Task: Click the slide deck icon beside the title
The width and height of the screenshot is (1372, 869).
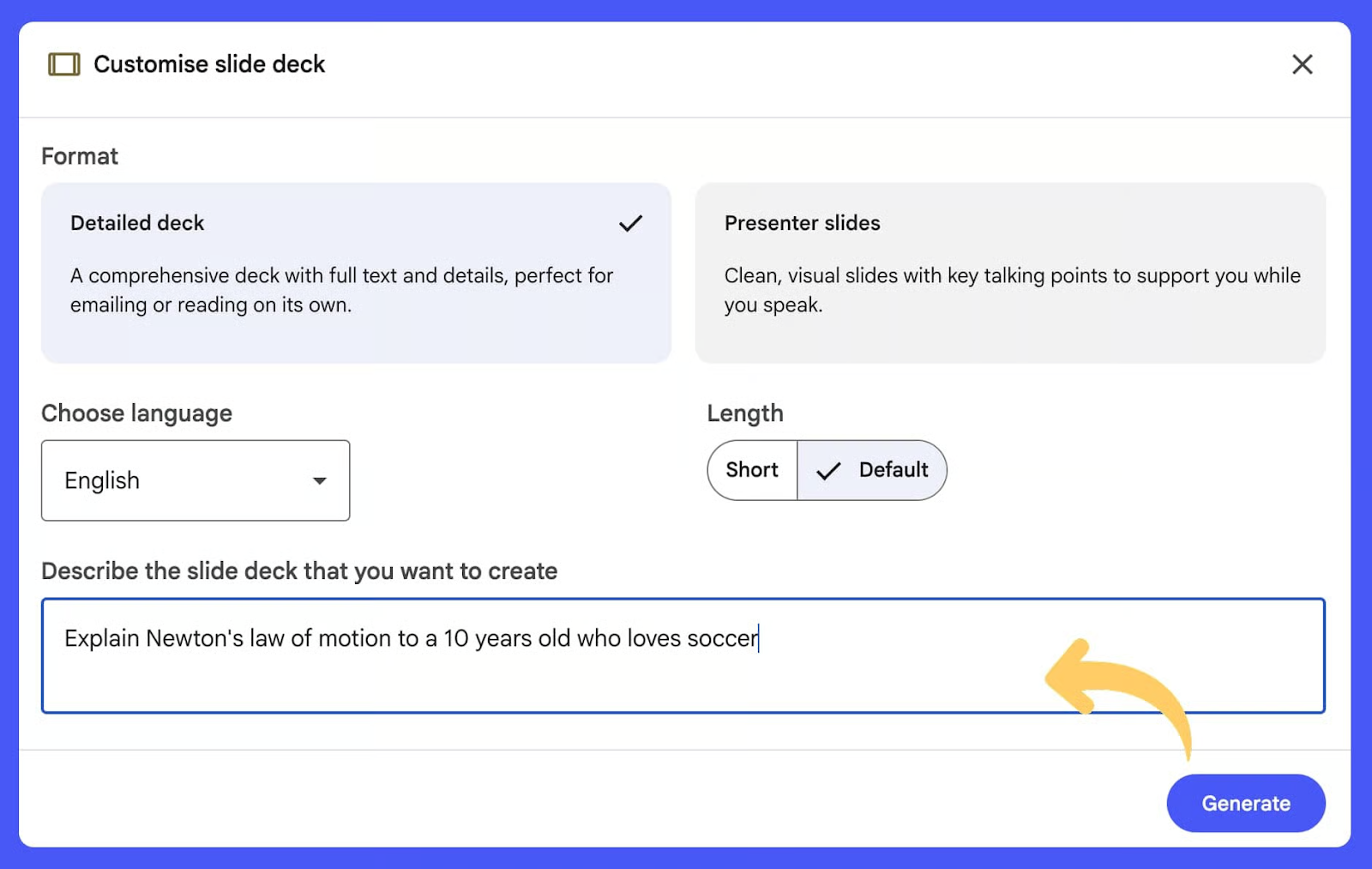Action: [x=64, y=64]
